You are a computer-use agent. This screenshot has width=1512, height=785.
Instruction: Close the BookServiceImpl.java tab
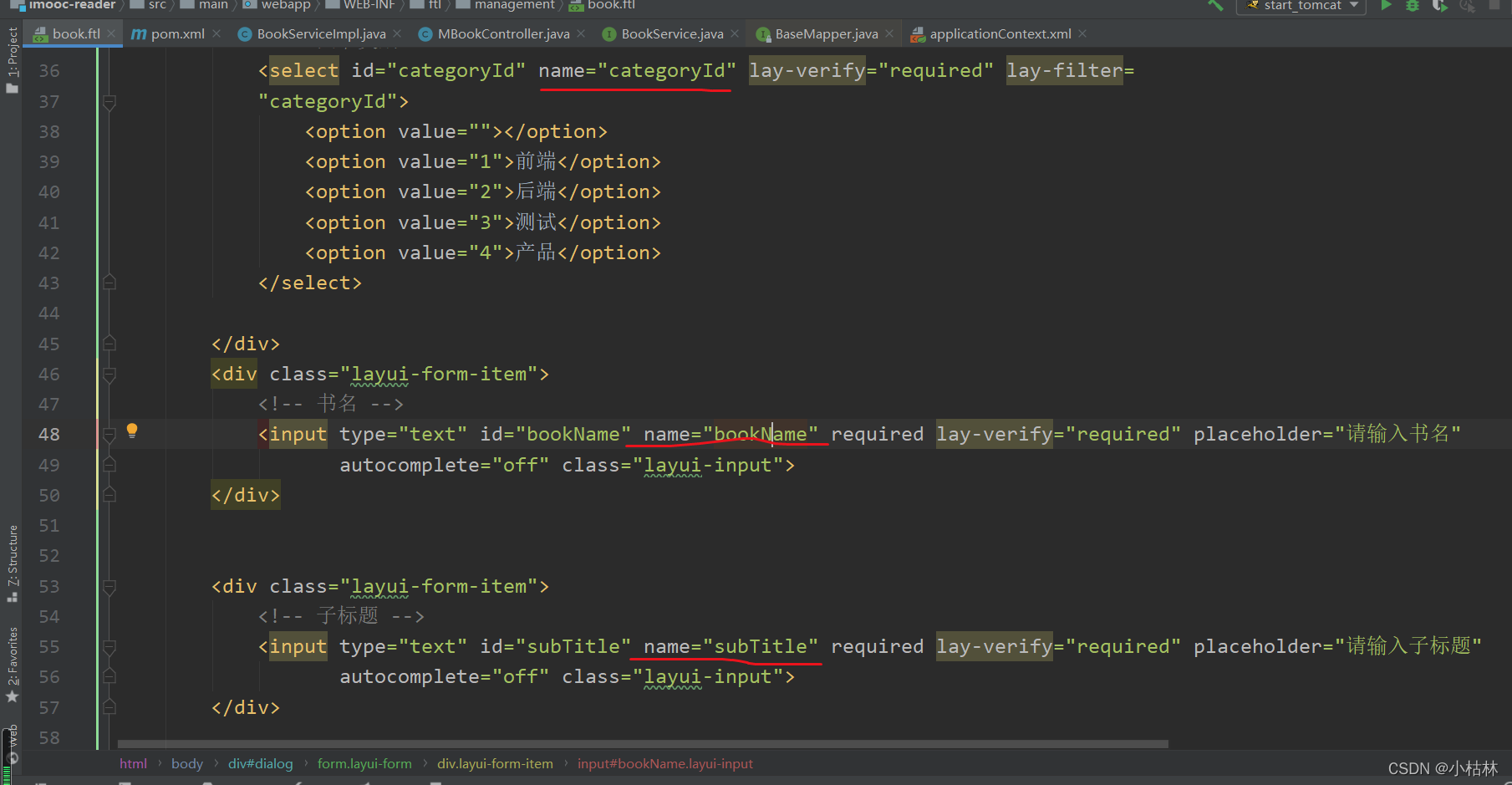point(397,34)
